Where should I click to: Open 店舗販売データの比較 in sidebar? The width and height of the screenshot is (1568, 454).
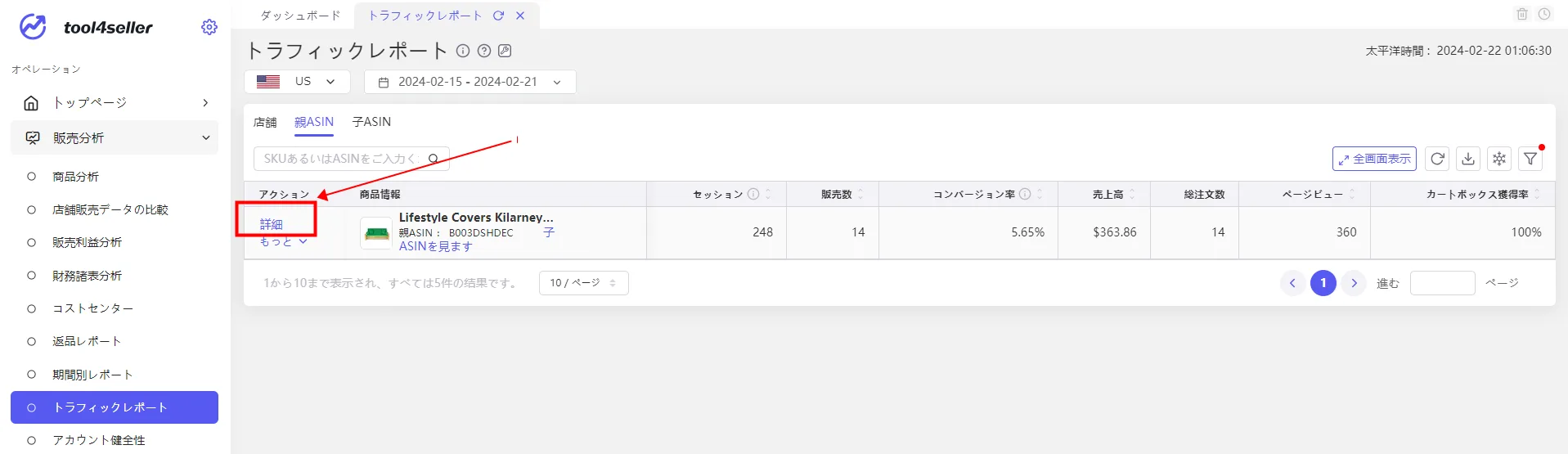coord(110,209)
